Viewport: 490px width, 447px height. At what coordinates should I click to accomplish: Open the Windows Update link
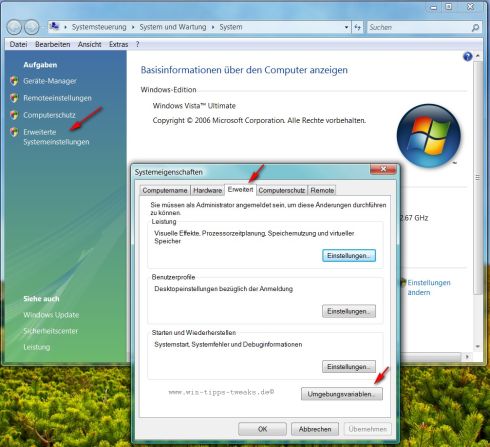pyautogui.click(x=51, y=315)
